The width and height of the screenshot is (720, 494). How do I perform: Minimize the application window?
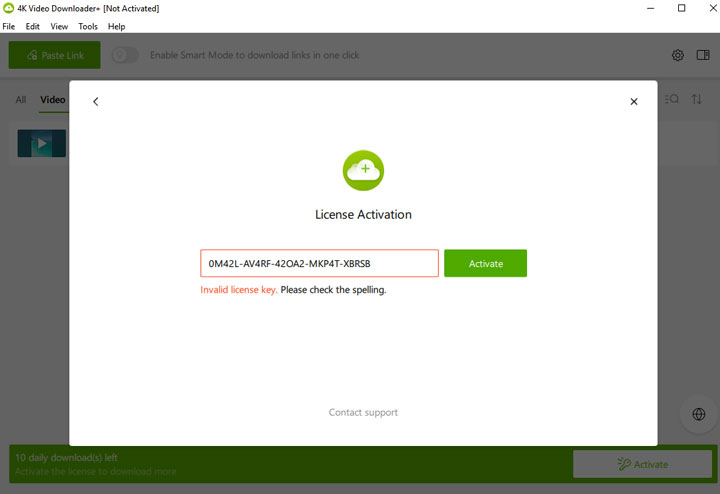tap(651, 8)
